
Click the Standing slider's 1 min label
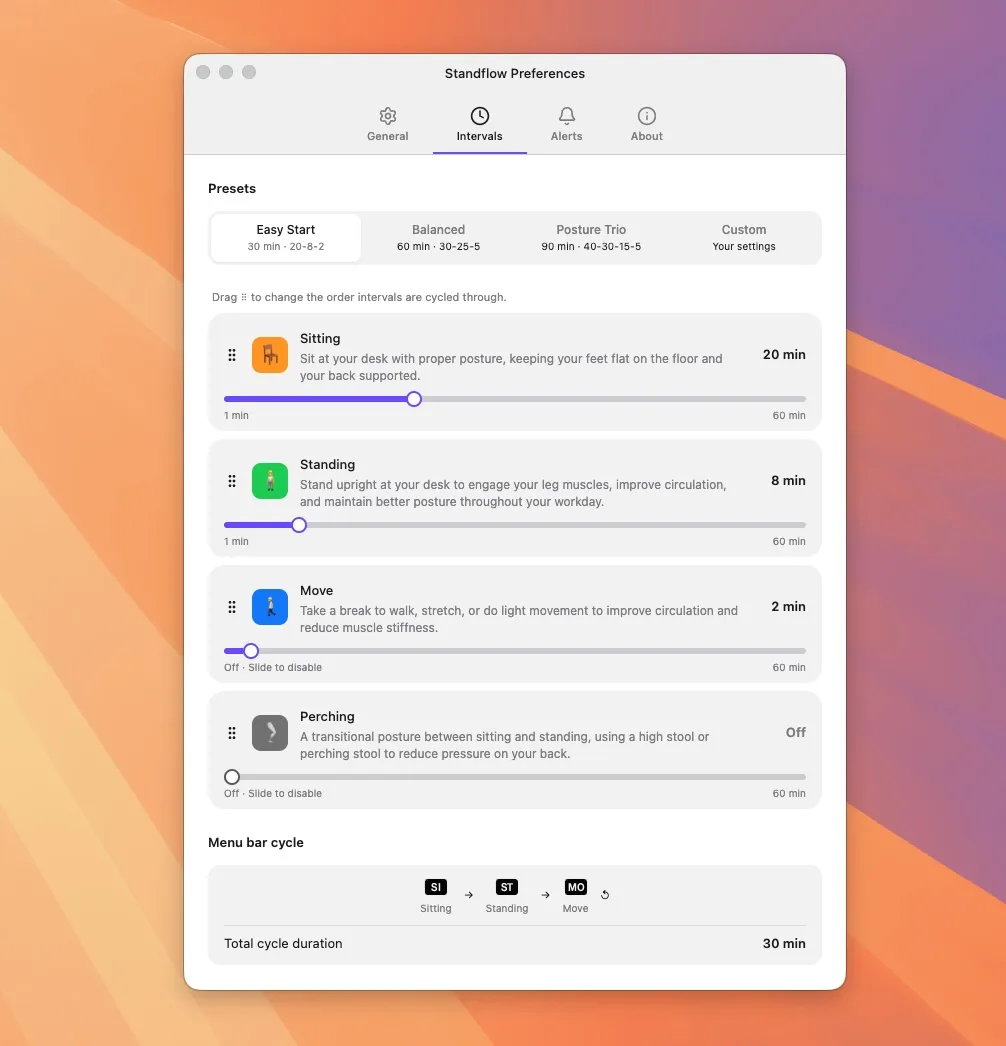236,541
